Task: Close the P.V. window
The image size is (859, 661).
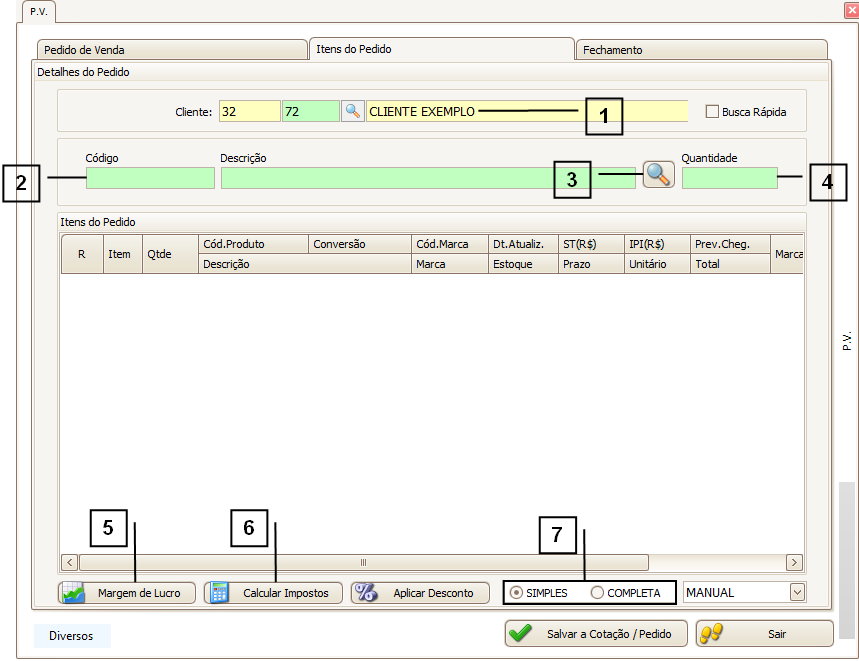Action: point(850,10)
